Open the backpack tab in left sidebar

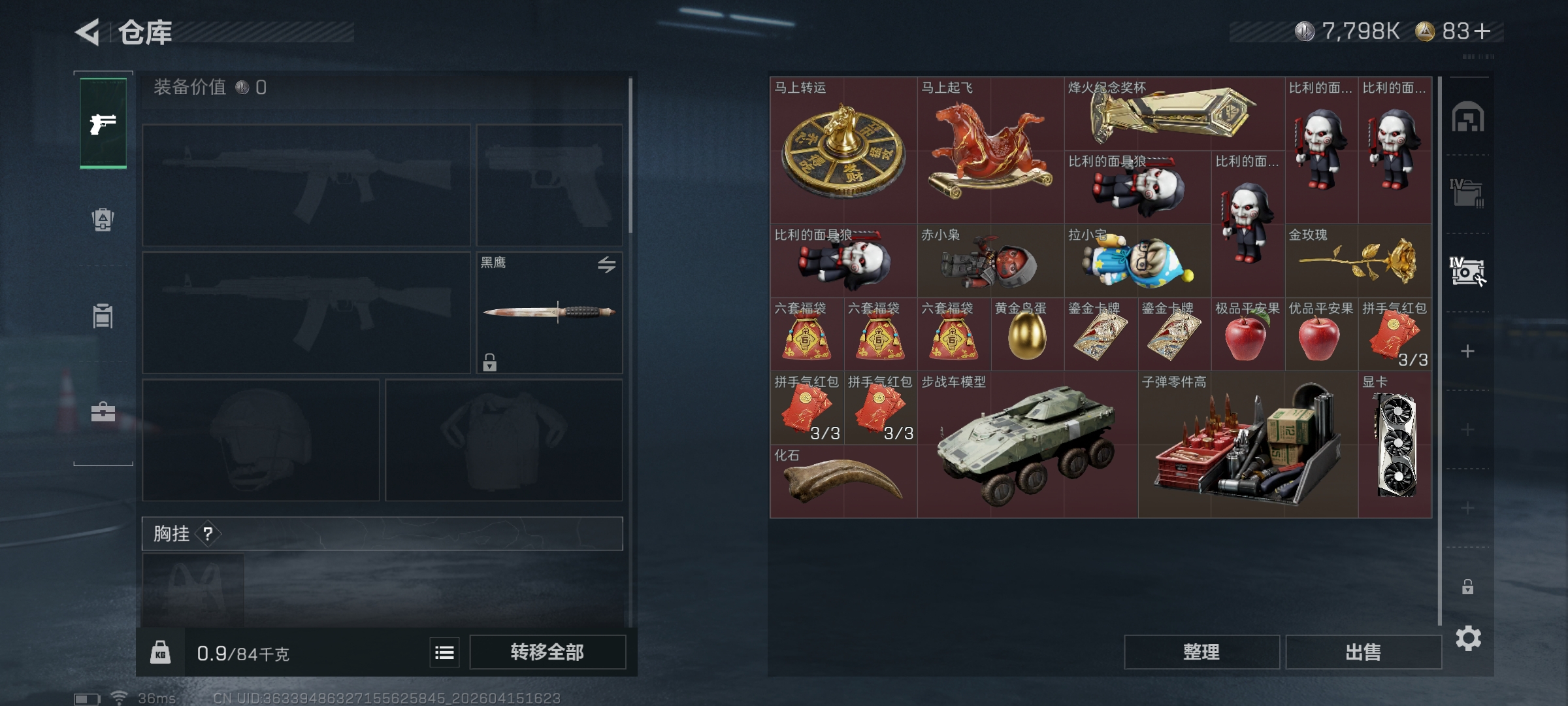(x=103, y=220)
